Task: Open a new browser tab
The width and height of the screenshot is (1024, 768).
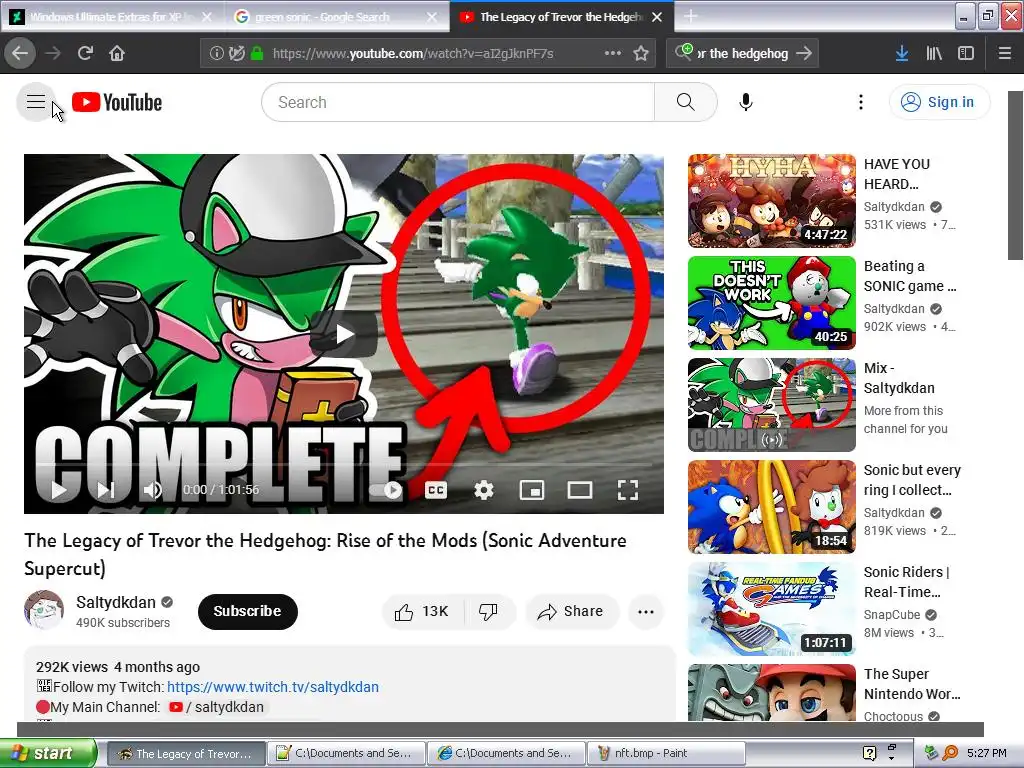Action: pyautogui.click(x=690, y=17)
